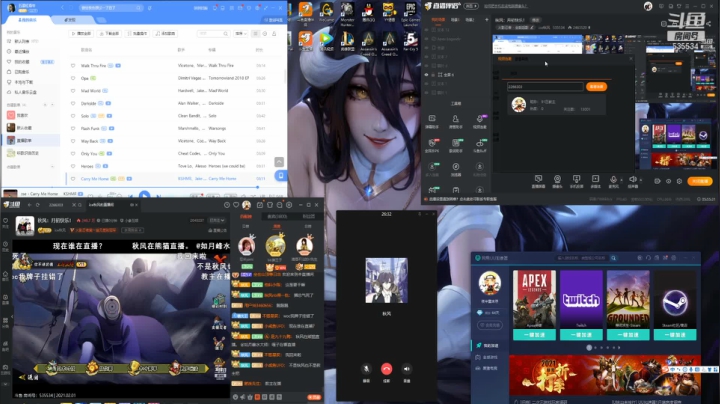The height and width of the screenshot is (404, 720).
Task: Click the red hang-up button in call window
Action: pyautogui.click(x=386, y=369)
